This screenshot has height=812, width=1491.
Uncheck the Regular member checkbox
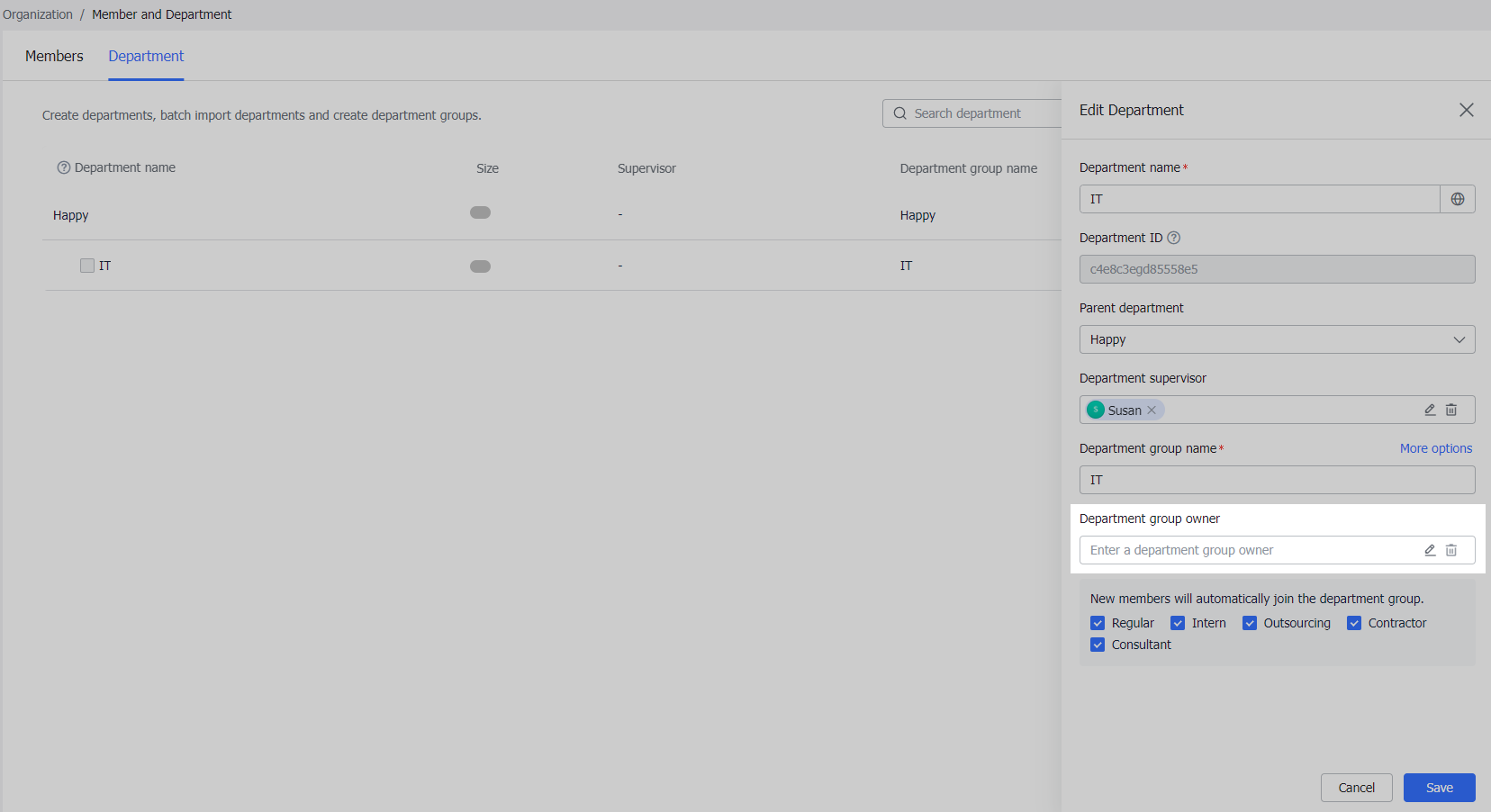1098,622
